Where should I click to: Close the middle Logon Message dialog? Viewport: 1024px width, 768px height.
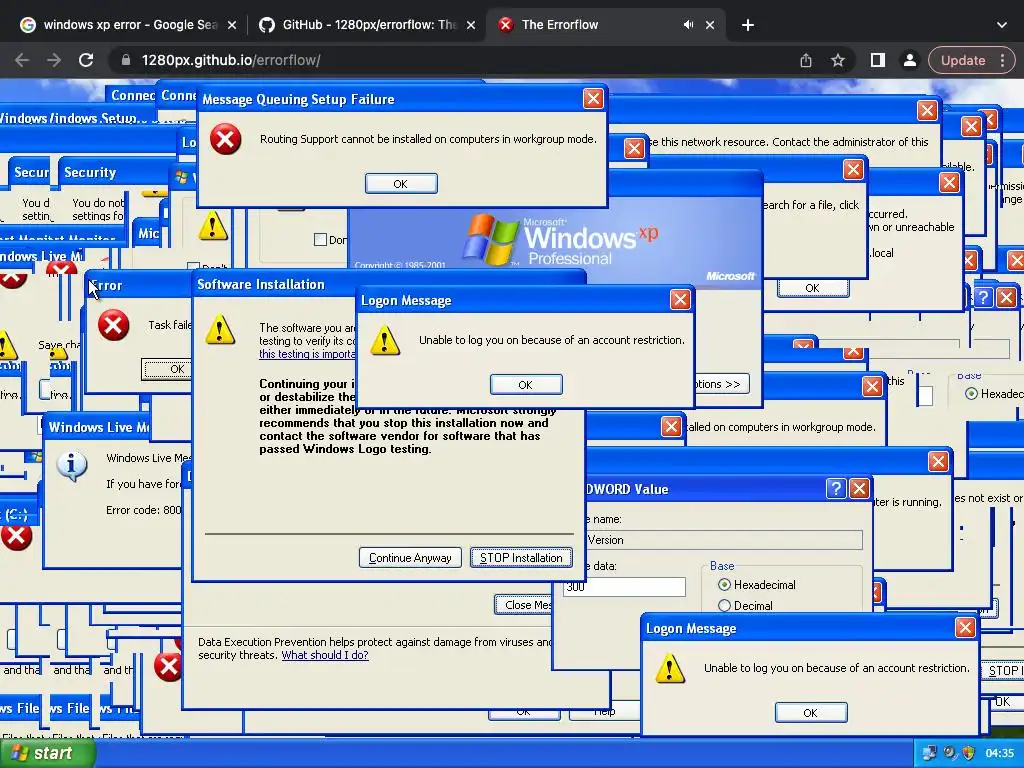point(680,300)
